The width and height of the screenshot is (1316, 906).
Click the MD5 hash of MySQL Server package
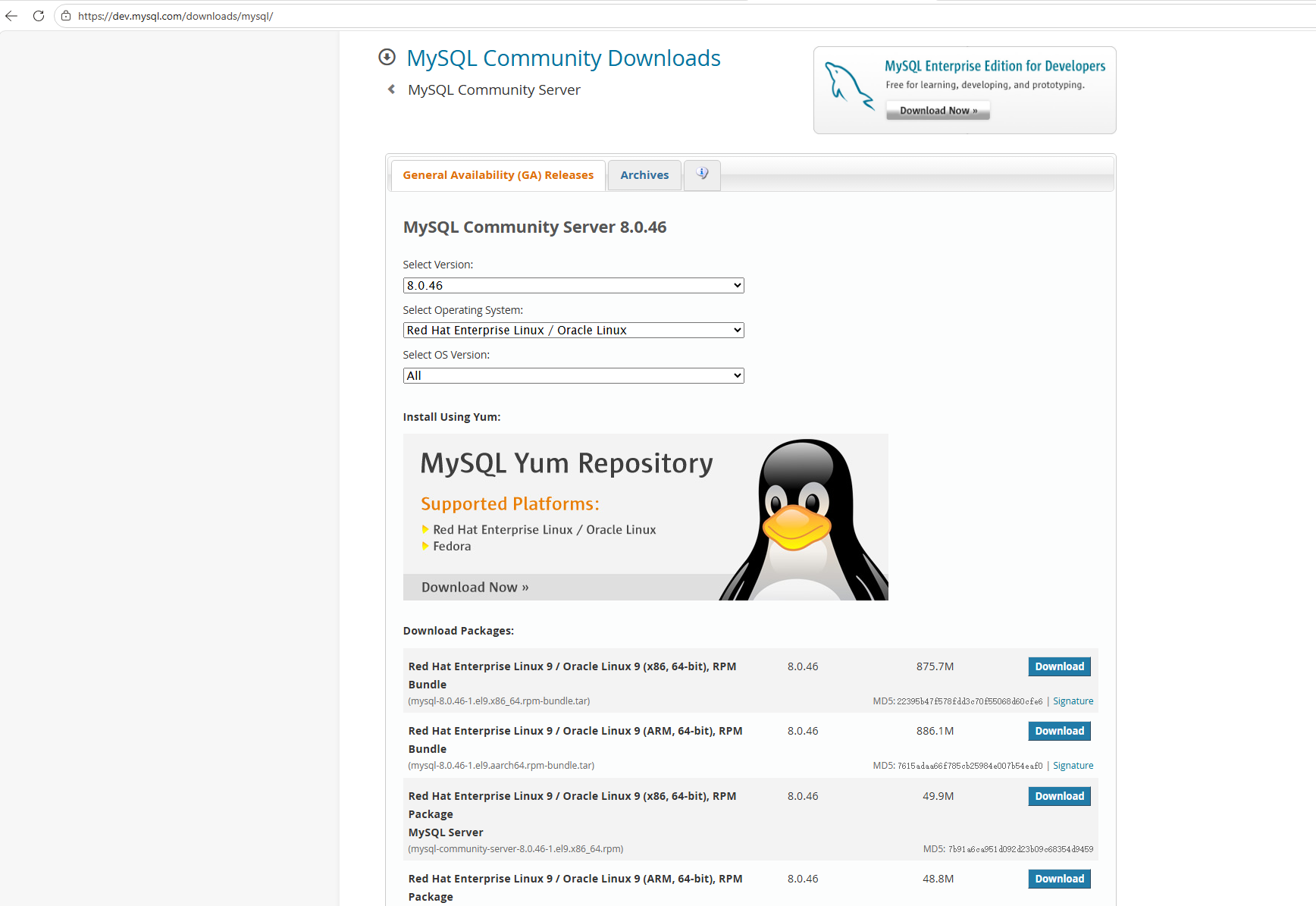(1020, 849)
